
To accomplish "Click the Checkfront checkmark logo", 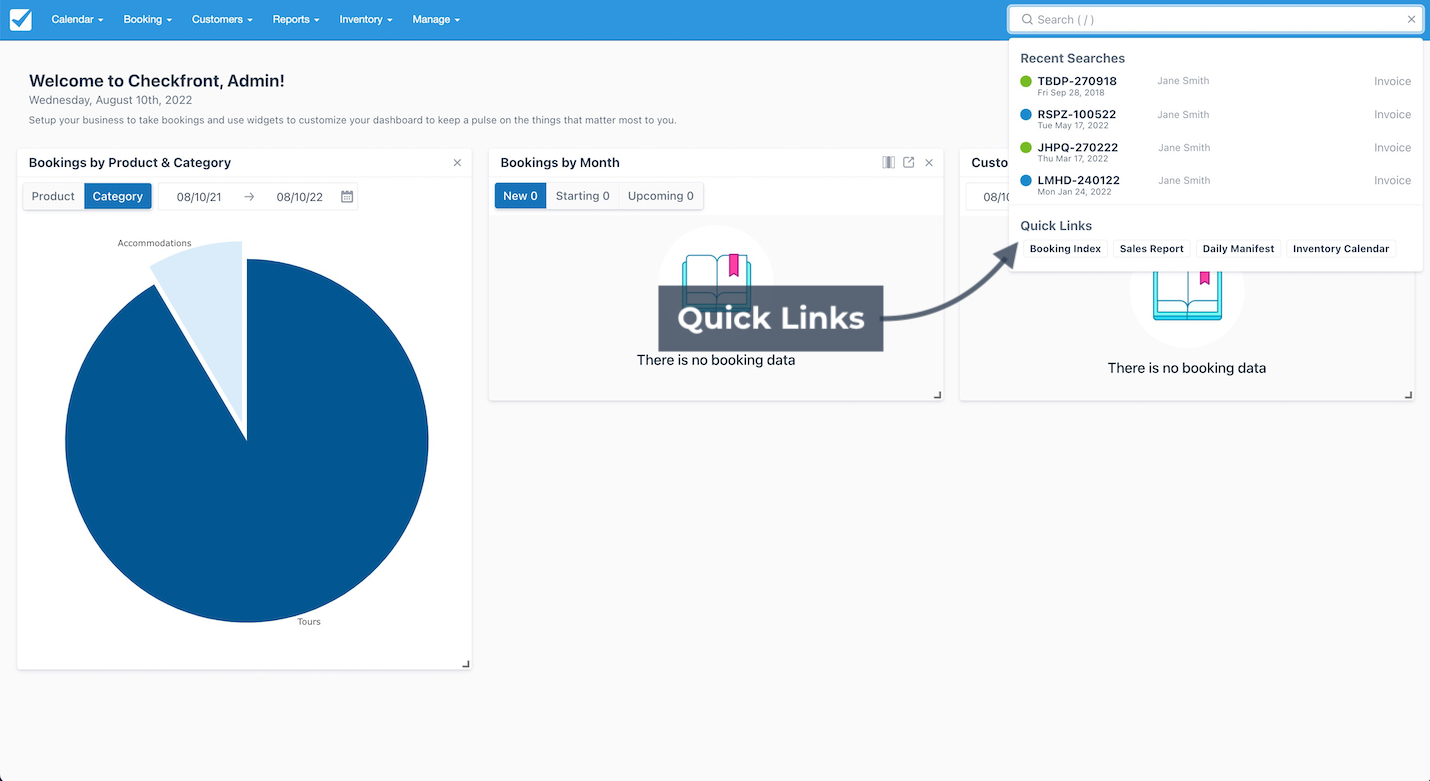I will click(21, 19).
